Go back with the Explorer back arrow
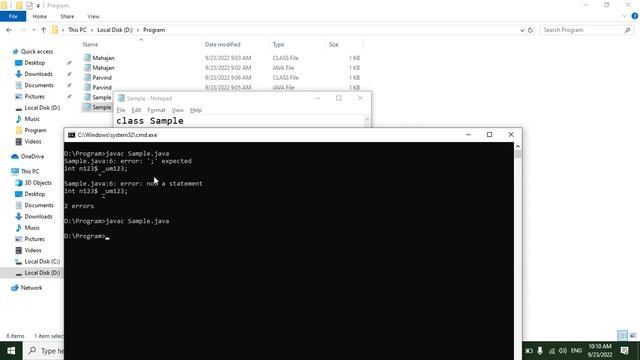 (x=9, y=30)
